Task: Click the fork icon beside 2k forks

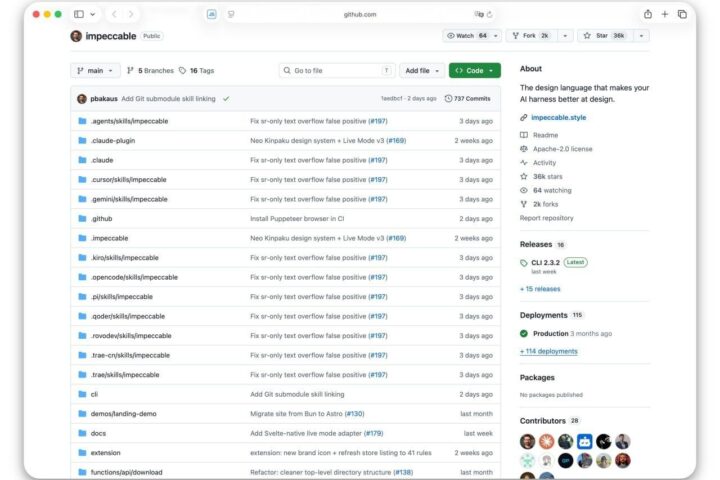Action: [524, 204]
